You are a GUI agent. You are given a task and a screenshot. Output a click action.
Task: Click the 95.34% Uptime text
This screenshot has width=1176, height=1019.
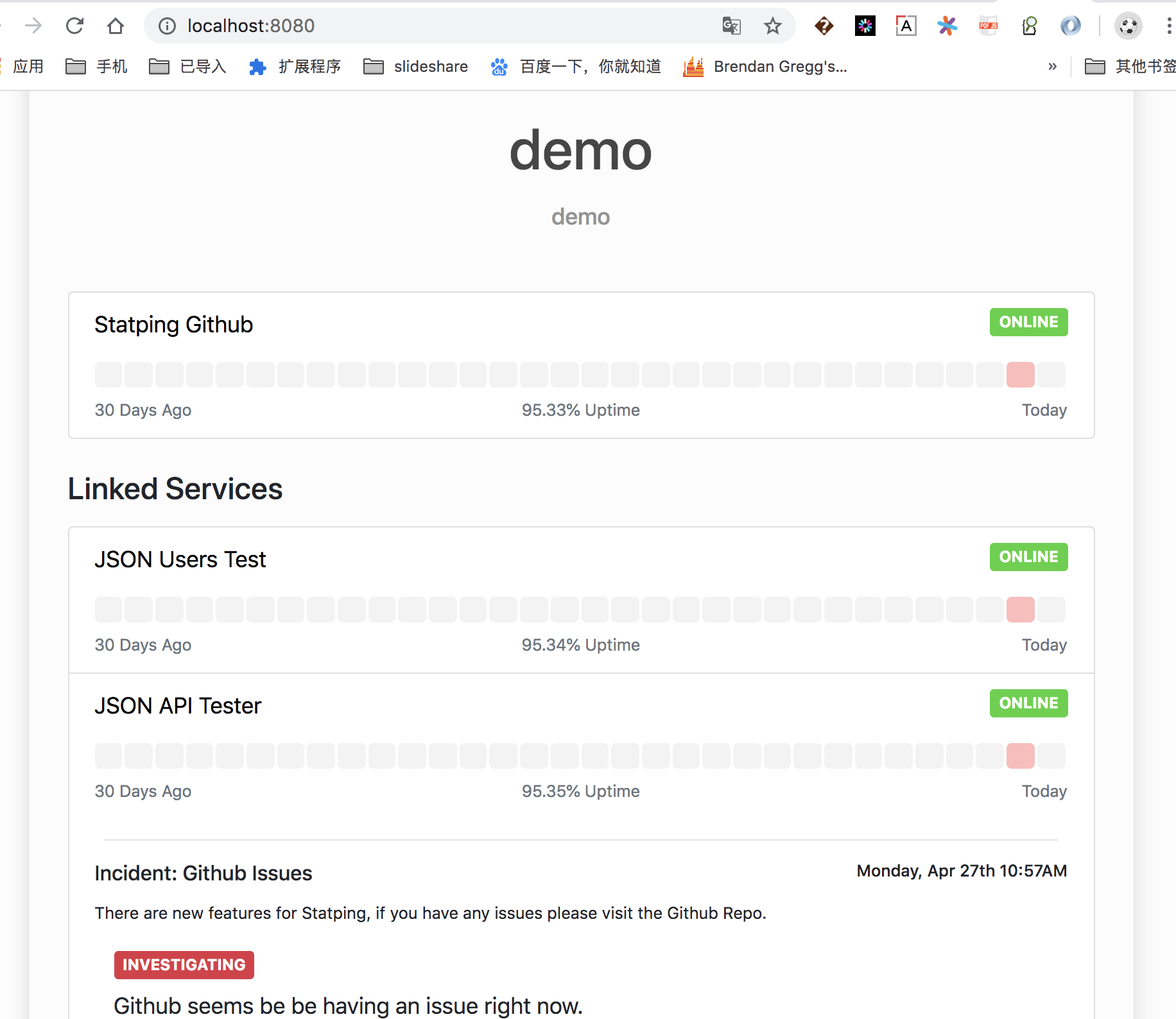coord(581,645)
